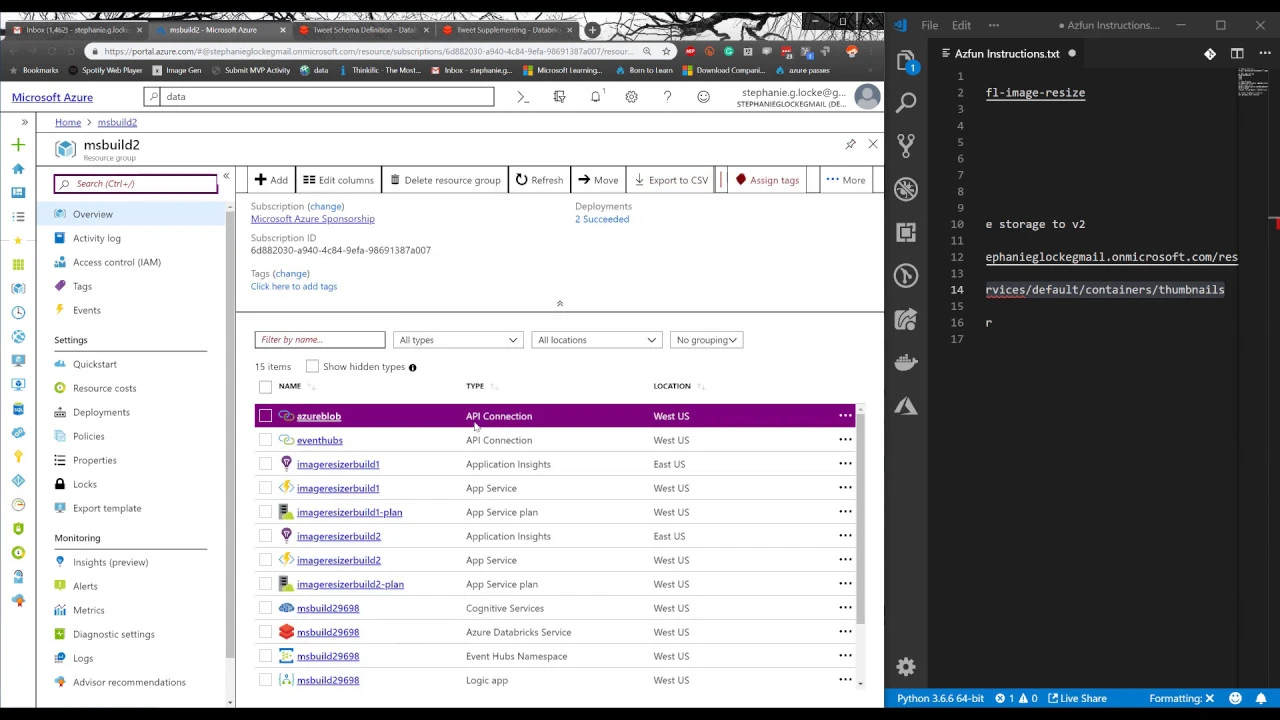Open All locations filter dropdown
The height and width of the screenshot is (720, 1280).
pyautogui.click(x=597, y=340)
